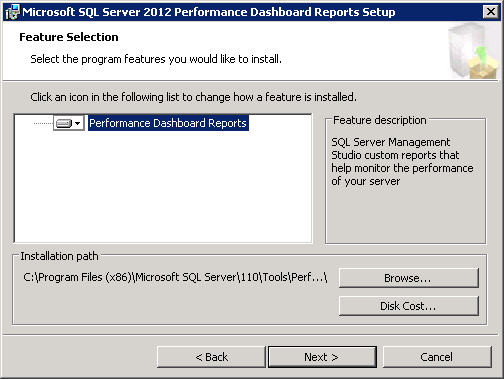This screenshot has height=379, width=504.
Task: Open the Disk Cost... dialog
Action: (x=409, y=306)
